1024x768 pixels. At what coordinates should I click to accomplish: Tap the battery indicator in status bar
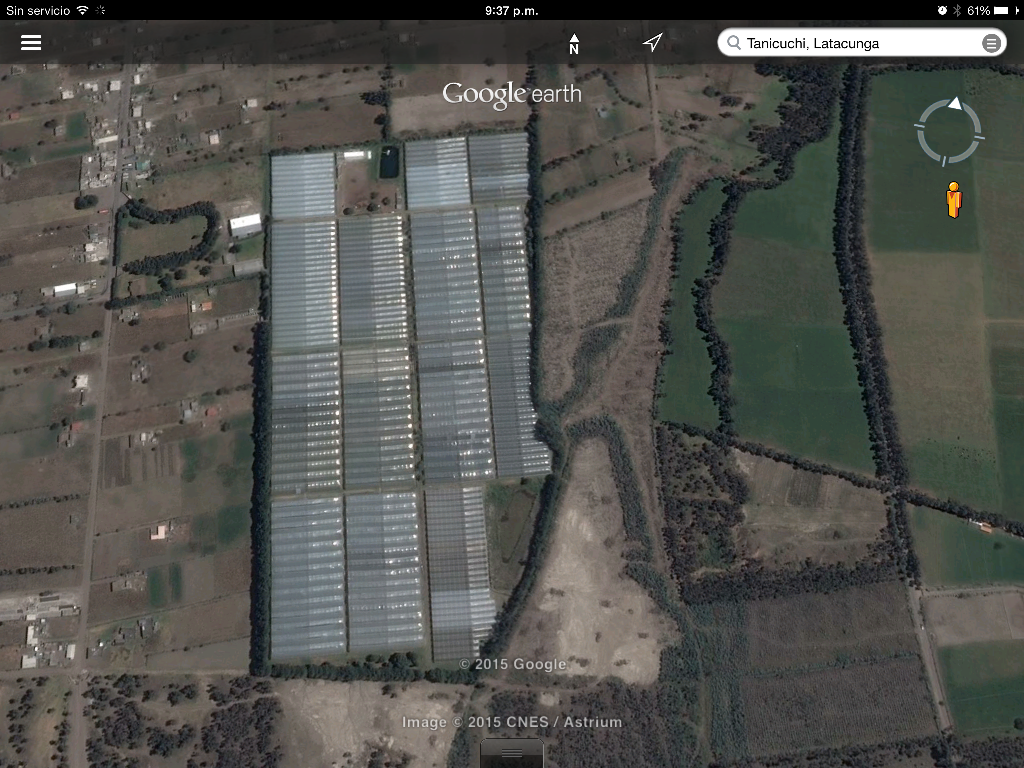click(x=1006, y=10)
